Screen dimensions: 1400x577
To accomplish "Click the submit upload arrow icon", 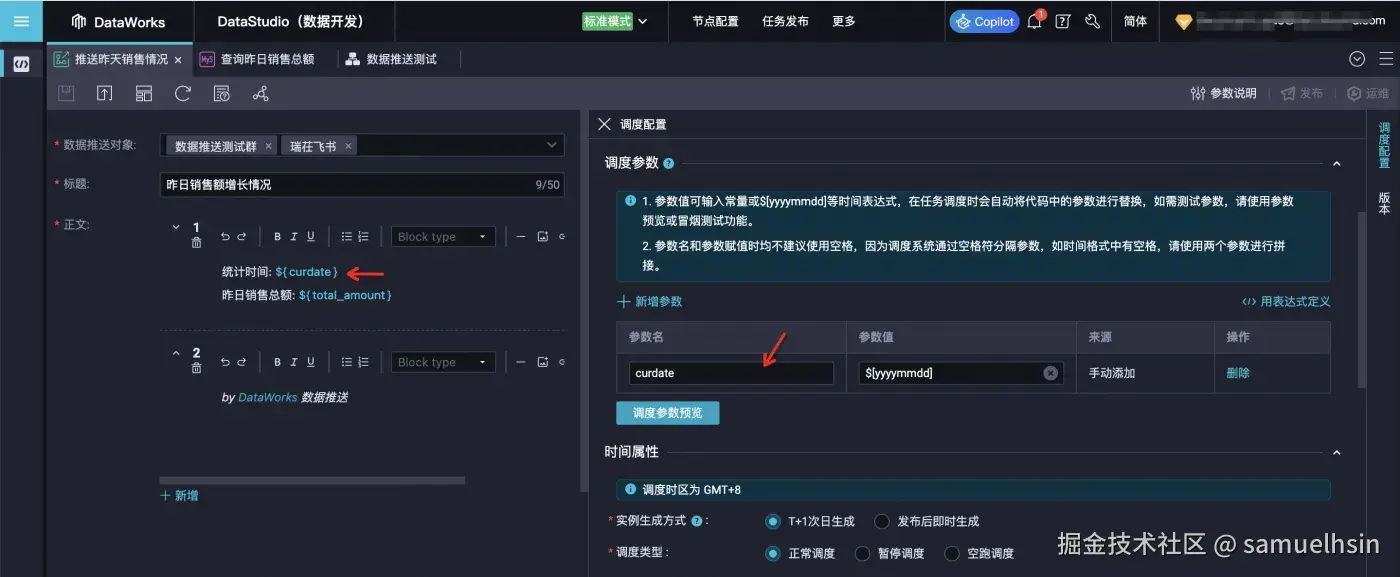I will (x=104, y=93).
